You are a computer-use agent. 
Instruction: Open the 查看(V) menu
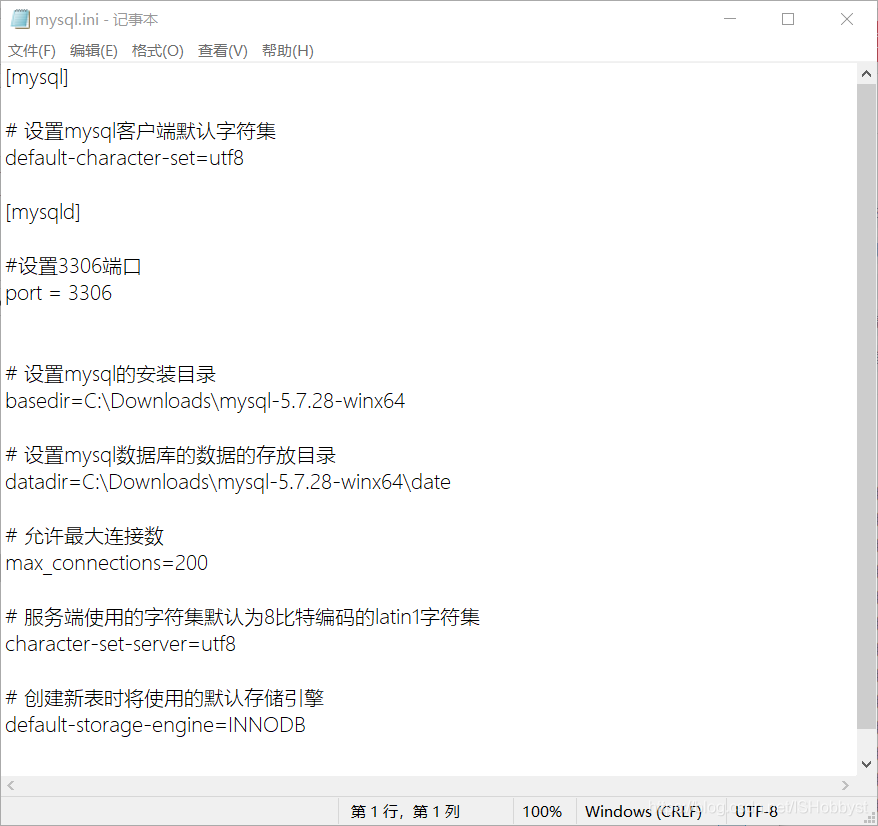pos(222,51)
